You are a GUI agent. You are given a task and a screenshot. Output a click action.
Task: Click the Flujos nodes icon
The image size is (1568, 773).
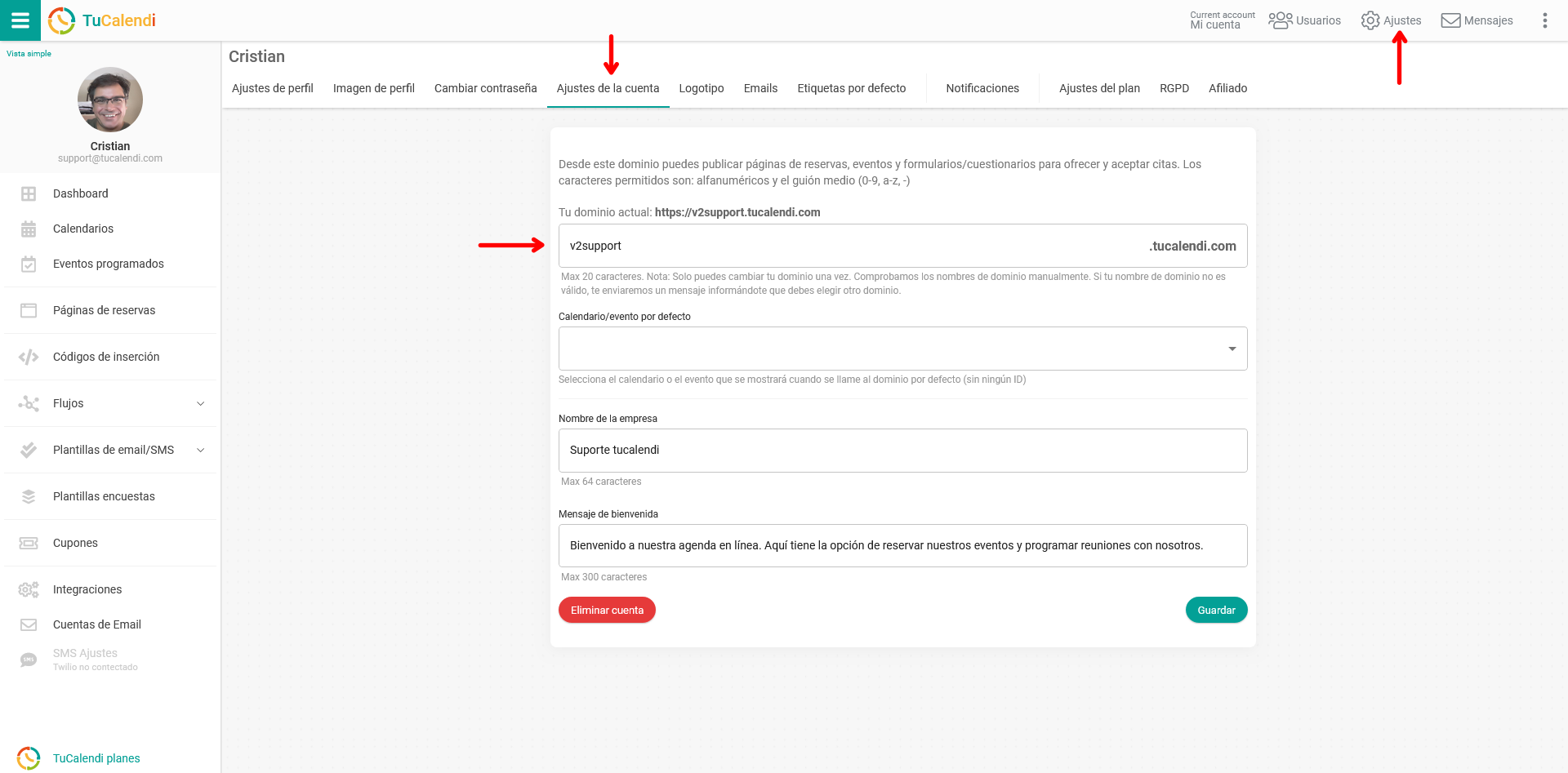click(x=29, y=403)
